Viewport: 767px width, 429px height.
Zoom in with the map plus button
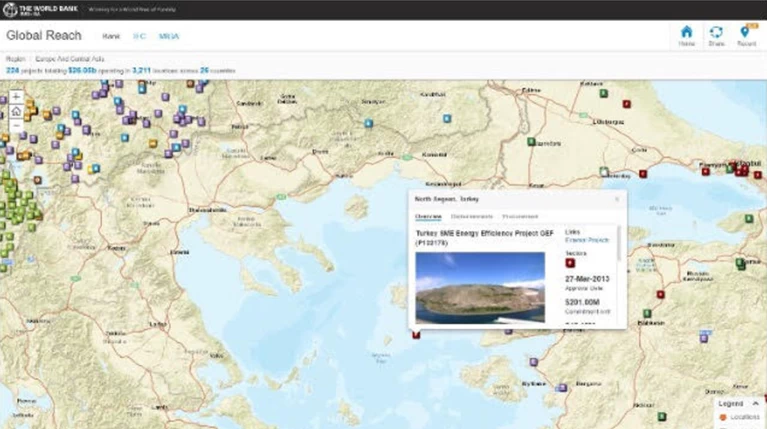pos(16,96)
